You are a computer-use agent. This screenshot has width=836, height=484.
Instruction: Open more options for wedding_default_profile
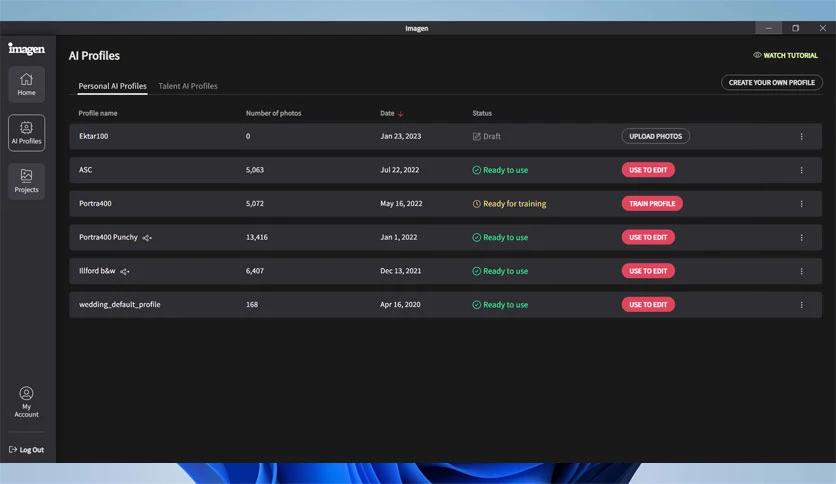pos(801,304)
